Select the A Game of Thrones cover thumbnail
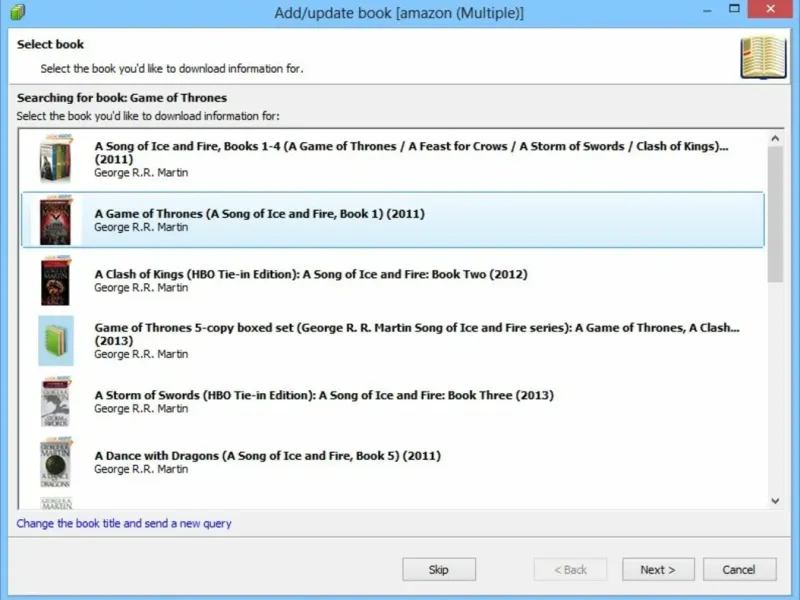The width and height of the screenshot is (800, 600). 56,220
